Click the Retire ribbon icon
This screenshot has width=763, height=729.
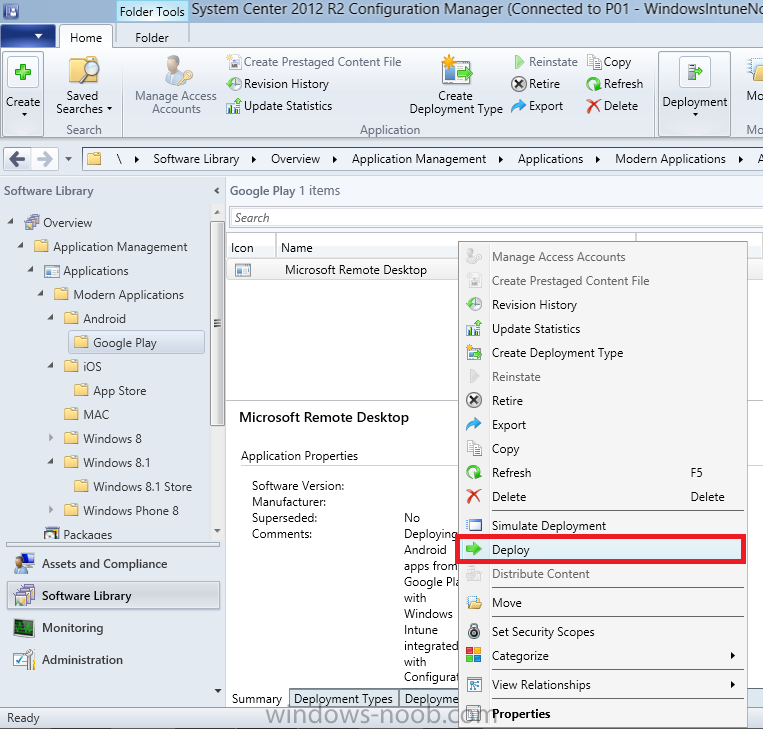519,84
